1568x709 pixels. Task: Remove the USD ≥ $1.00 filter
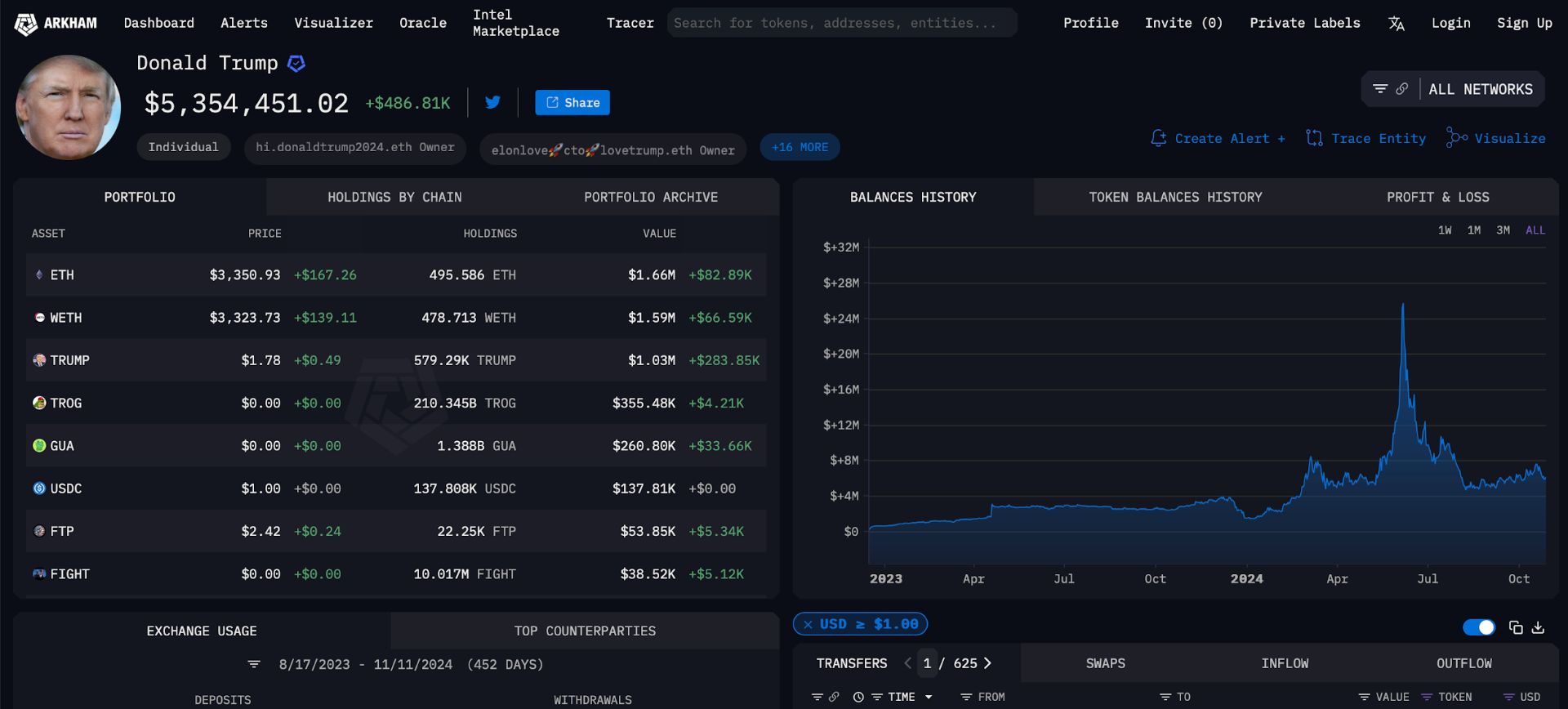[x=808, y=624]
